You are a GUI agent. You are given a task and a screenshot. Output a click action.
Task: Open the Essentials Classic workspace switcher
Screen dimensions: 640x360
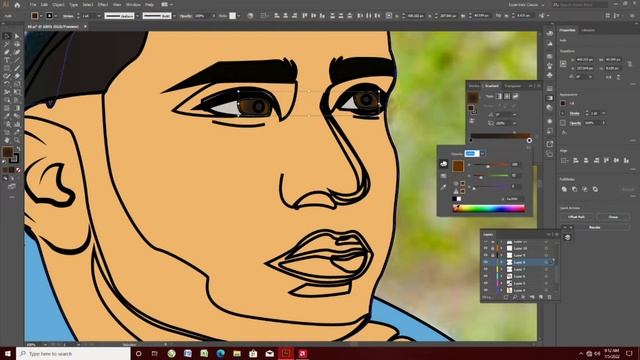526,5
